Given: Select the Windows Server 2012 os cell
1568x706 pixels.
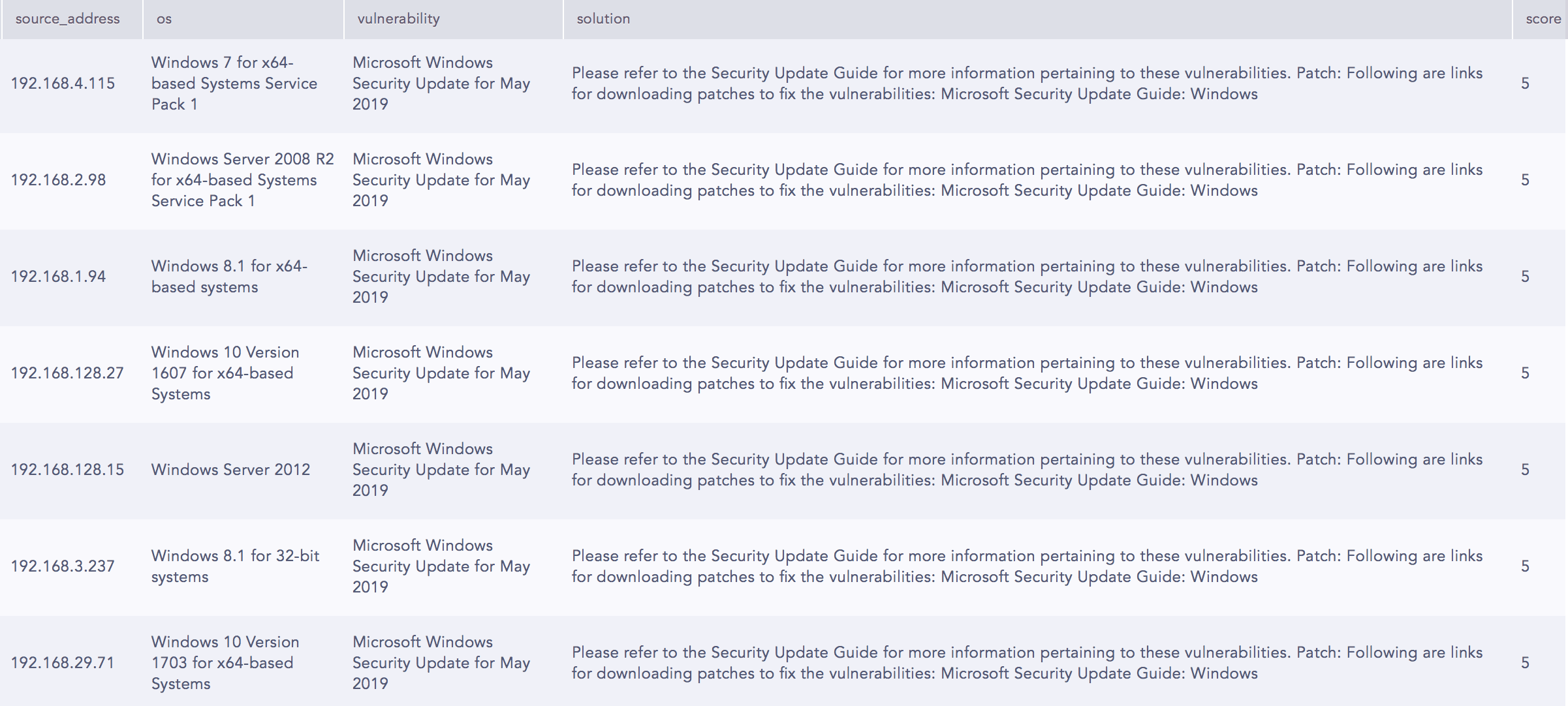Looking at the screenshot, I should (x=230, y=470).
